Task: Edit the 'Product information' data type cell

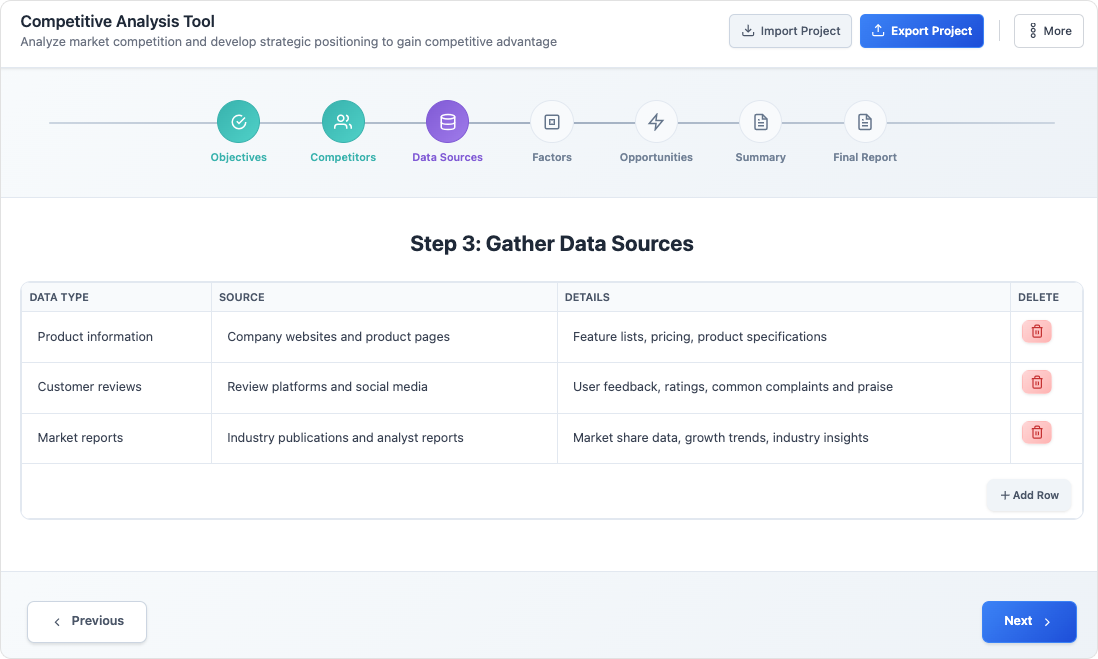Action: coord(116,337)
